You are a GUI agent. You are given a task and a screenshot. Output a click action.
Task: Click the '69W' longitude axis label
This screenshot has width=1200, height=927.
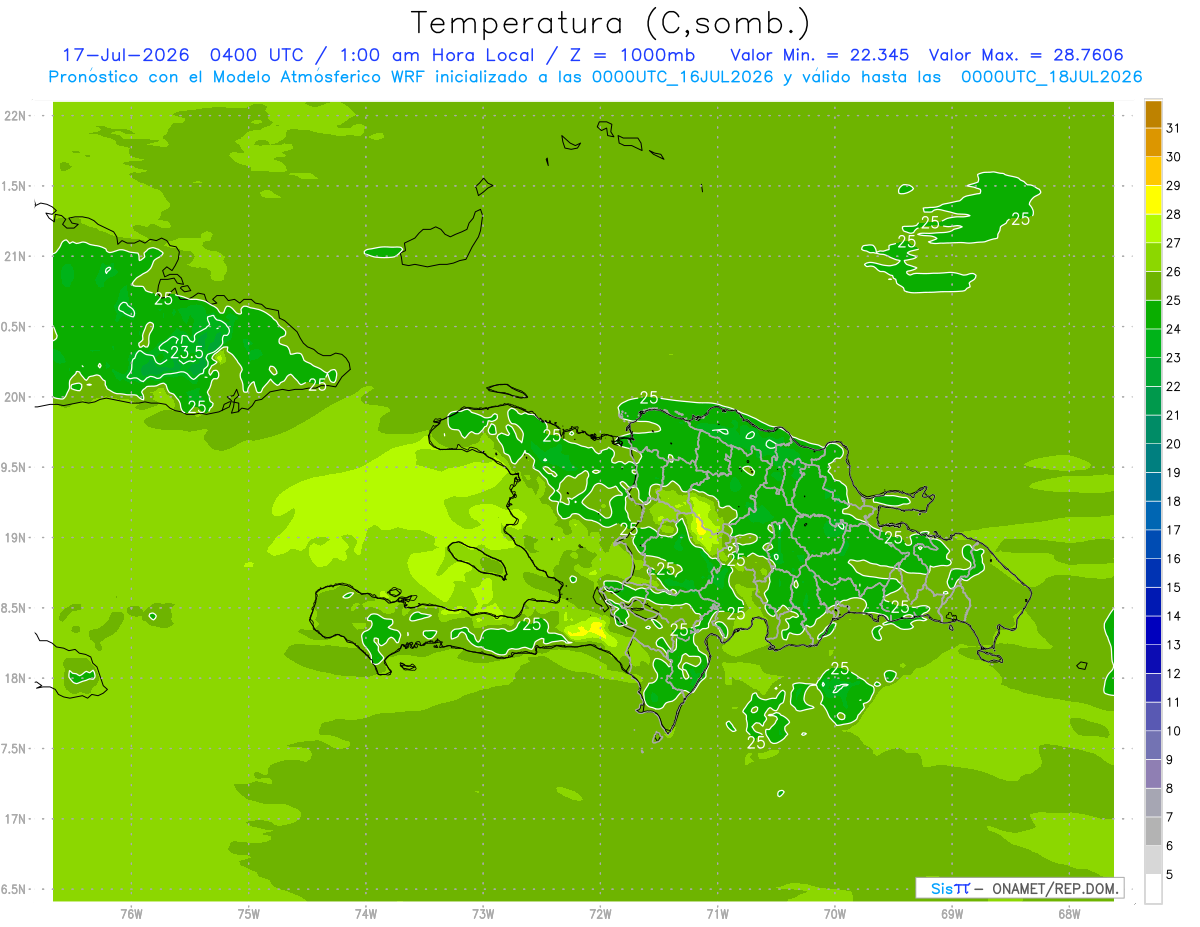click(x=952, y=913)
